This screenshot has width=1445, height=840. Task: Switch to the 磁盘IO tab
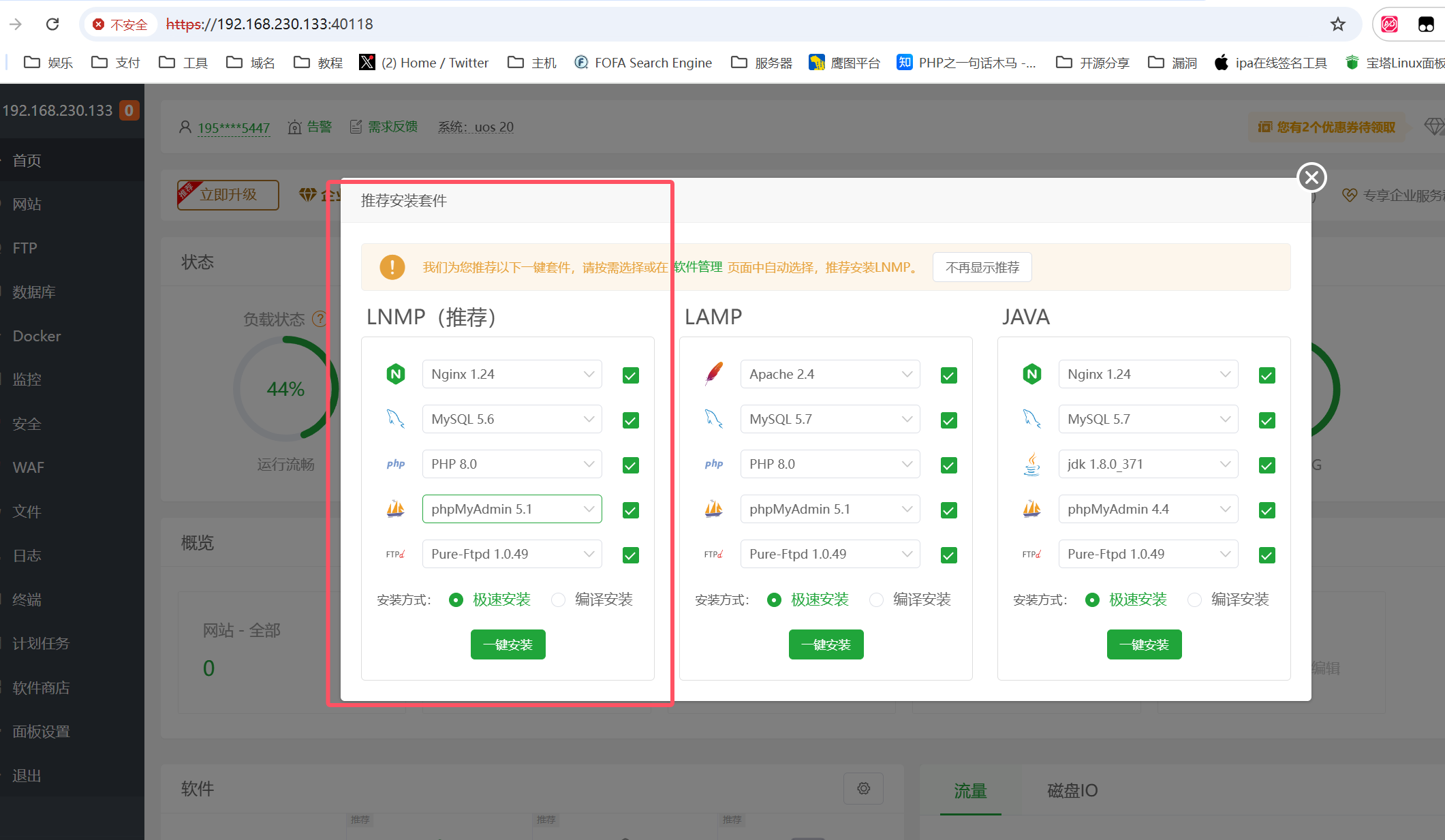pos(1072,790)
